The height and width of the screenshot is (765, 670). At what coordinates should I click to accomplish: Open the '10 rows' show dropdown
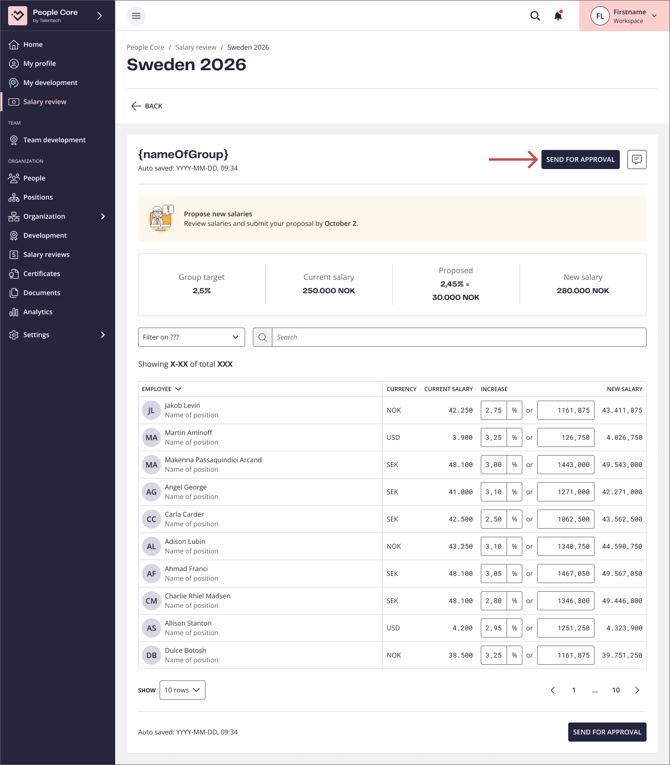182,690
